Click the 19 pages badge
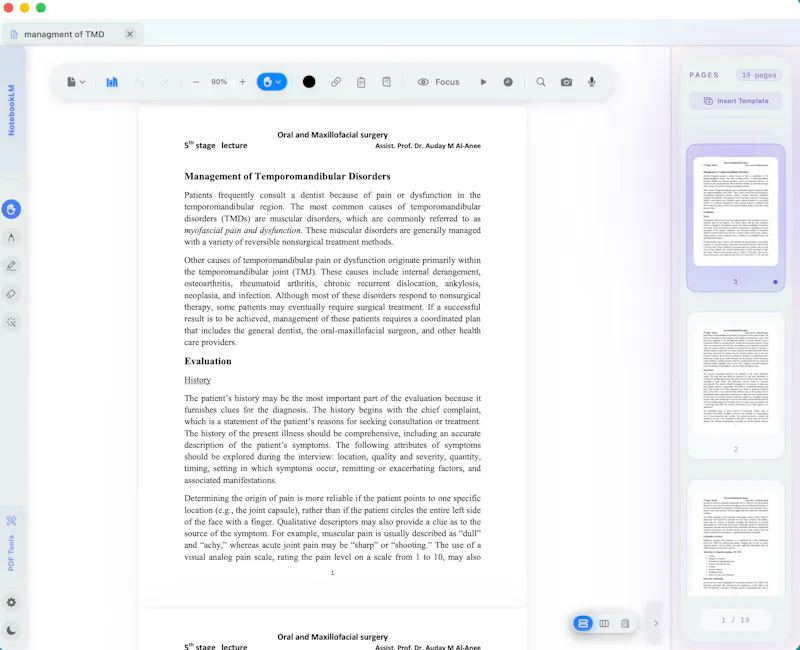 click(759, 75)
